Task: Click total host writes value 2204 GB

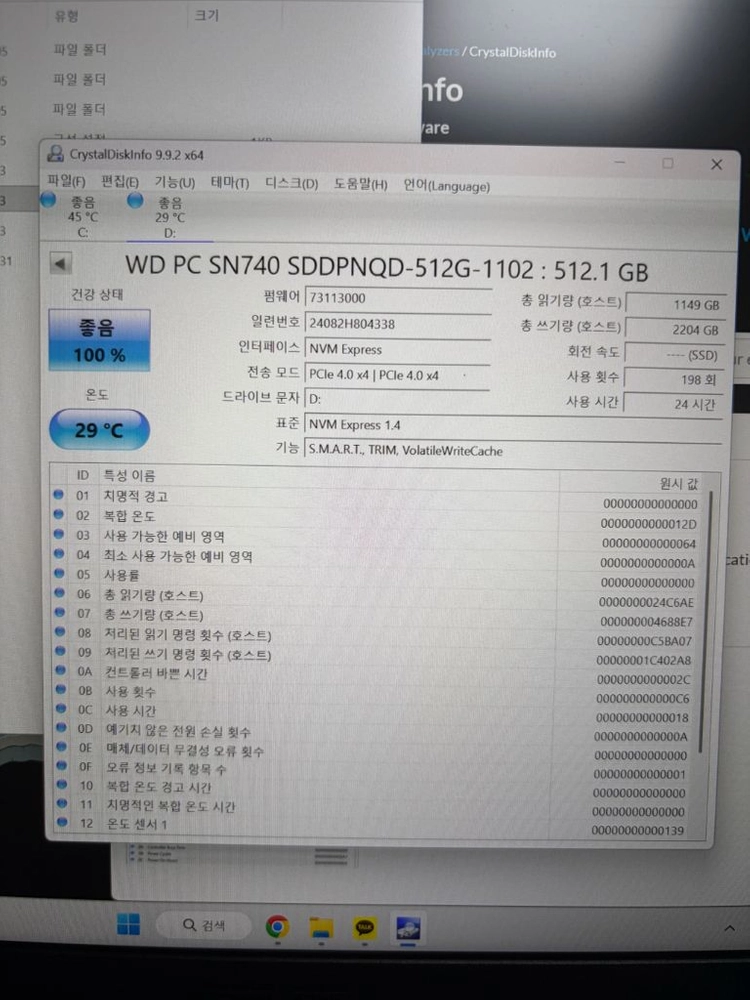Action: (674, 330)
